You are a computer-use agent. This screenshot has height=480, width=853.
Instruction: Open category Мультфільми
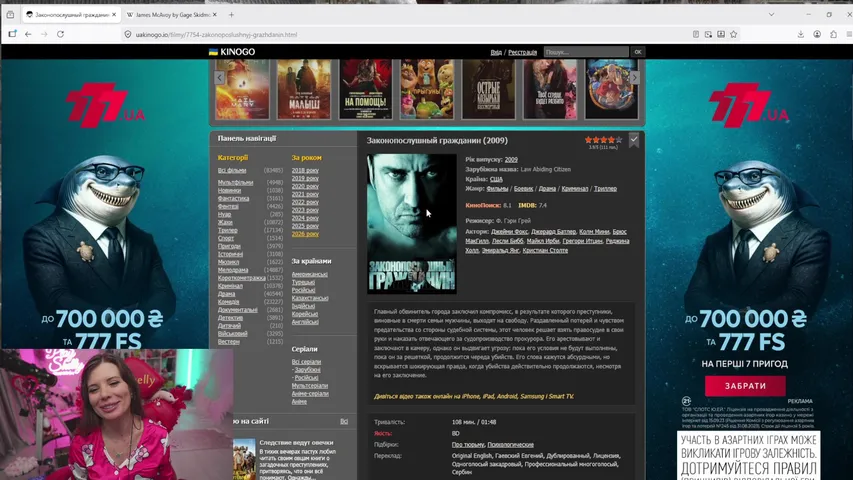coord(236,182)
